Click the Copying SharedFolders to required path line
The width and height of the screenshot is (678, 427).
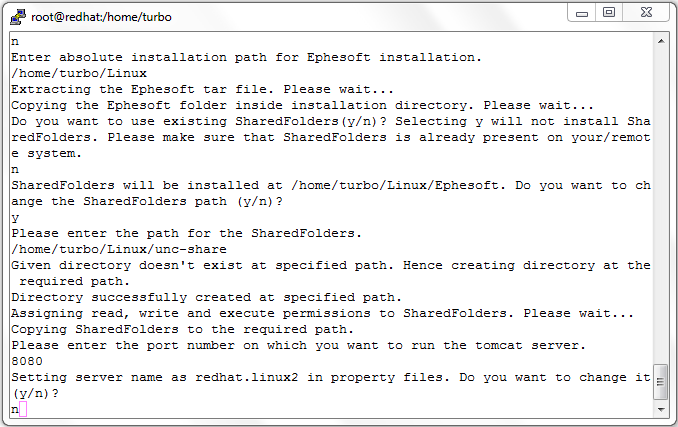click(182, 329)
